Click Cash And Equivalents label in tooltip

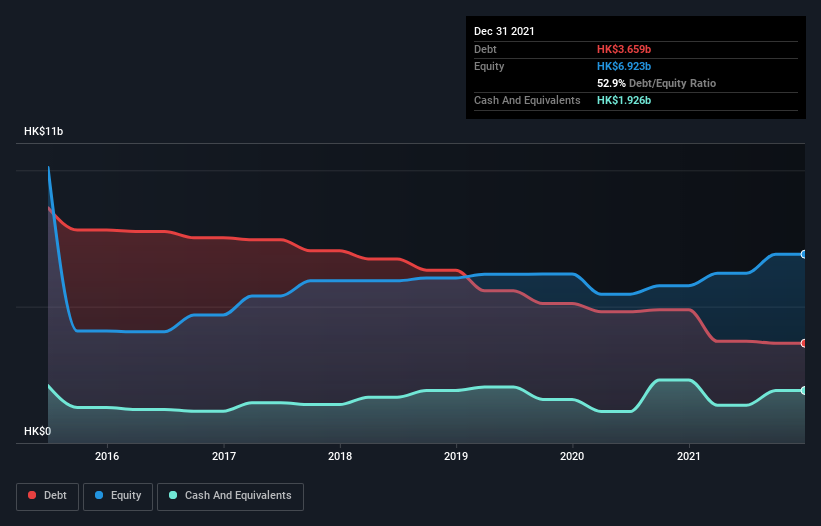(x=527, y=100)
